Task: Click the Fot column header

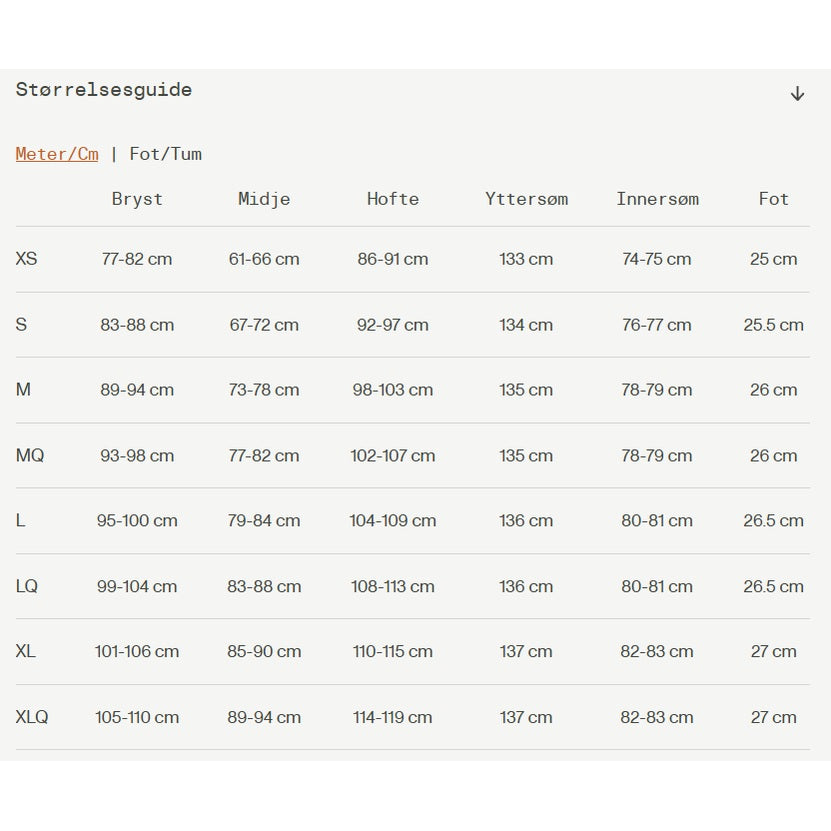Action: (773, 199)
